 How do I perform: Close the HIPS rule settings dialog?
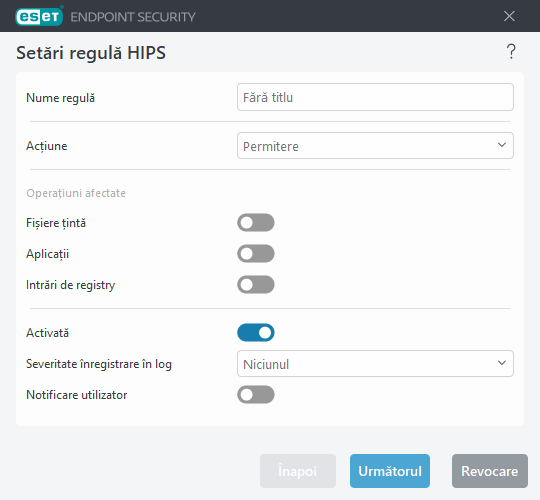pos(509,16)
